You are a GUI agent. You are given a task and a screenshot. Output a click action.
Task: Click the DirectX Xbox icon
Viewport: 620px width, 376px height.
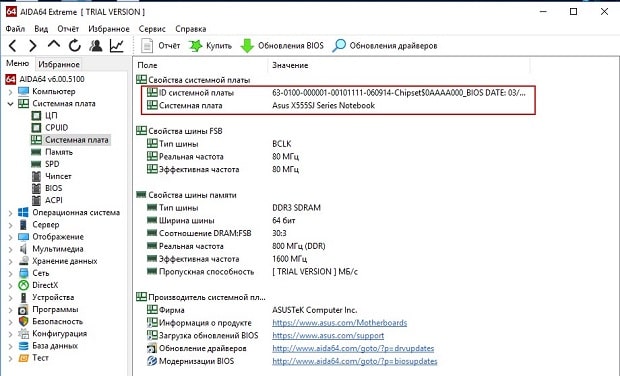tap(24, 285)
